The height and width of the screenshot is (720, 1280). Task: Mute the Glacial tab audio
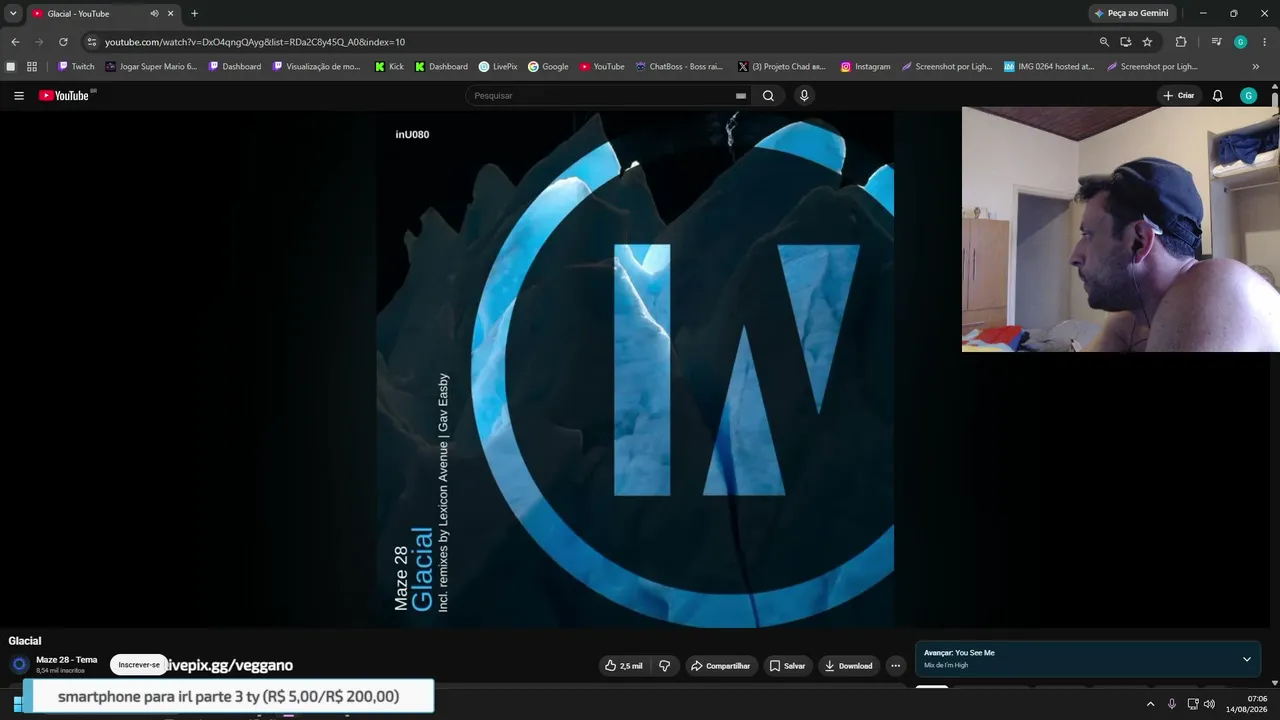154,14
